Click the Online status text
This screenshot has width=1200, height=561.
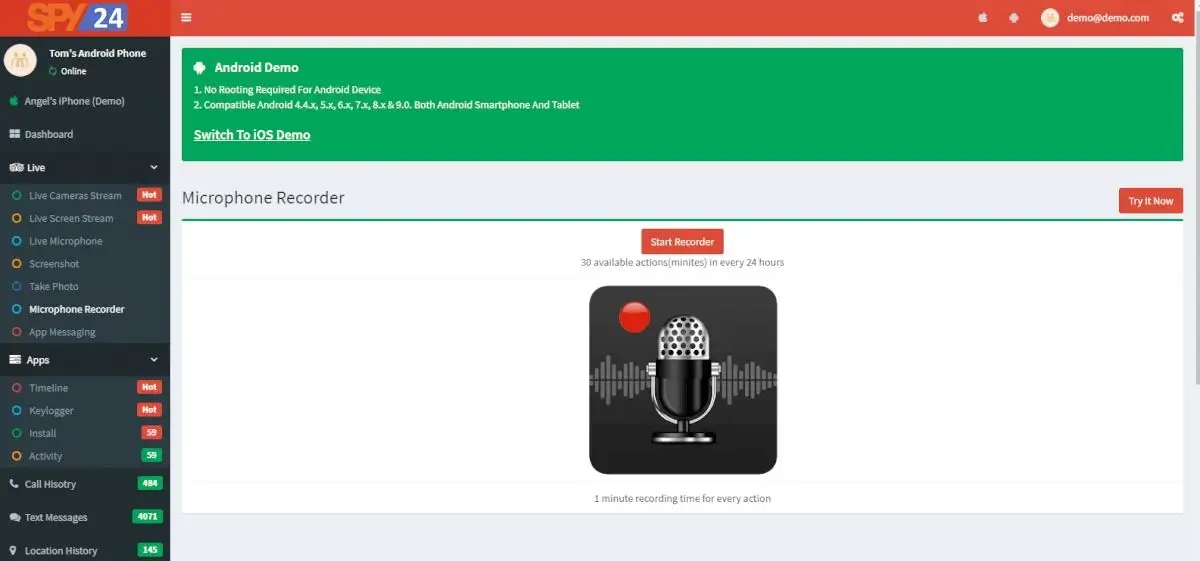coord(73,72)
